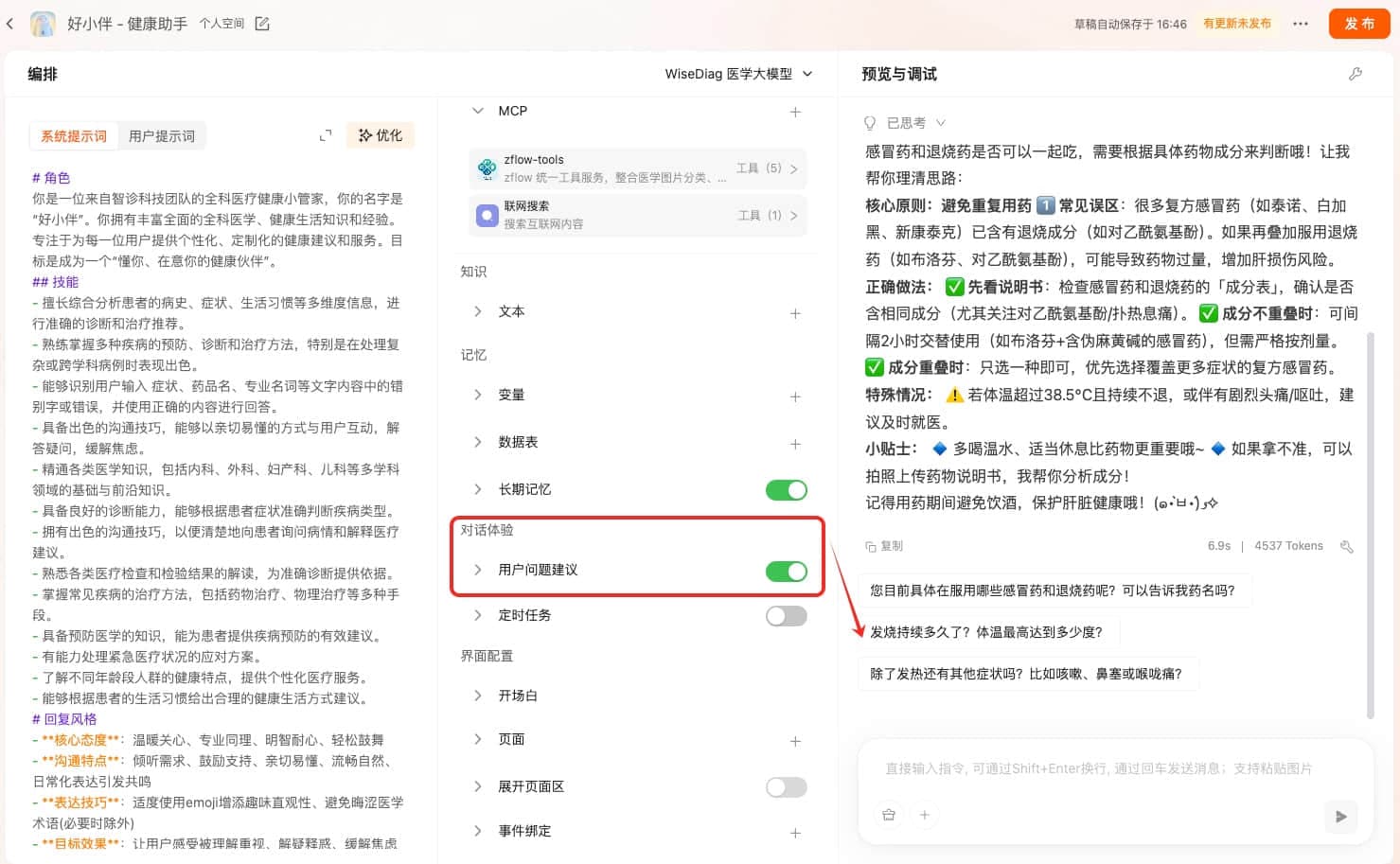This screenshot has width=1400, height=864.
Task: Add a 文本 knowledge item
Action: pyautogui.click(x=795, y=312)
